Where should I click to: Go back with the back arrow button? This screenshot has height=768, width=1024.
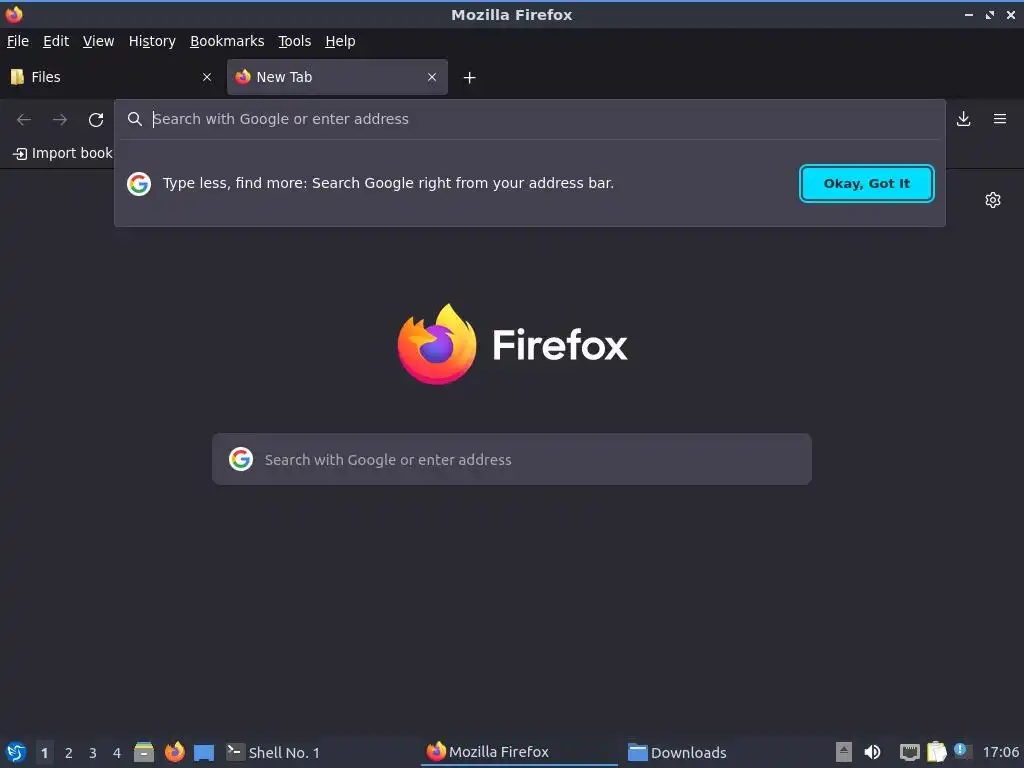coord(24,120)
